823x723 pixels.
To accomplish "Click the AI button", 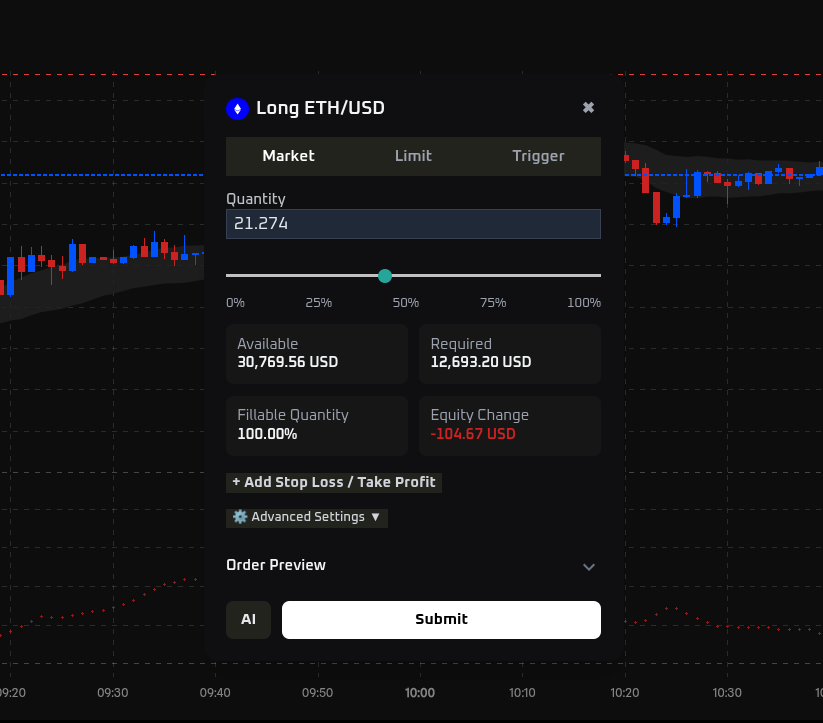I will click(x=248, y=619).
